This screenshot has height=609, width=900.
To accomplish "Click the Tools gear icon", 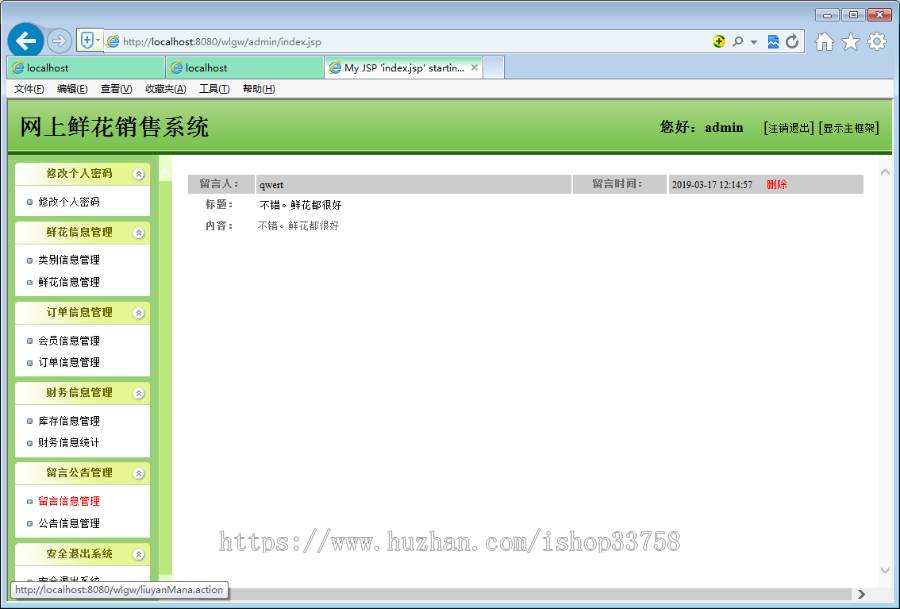I will coord(877,42).
